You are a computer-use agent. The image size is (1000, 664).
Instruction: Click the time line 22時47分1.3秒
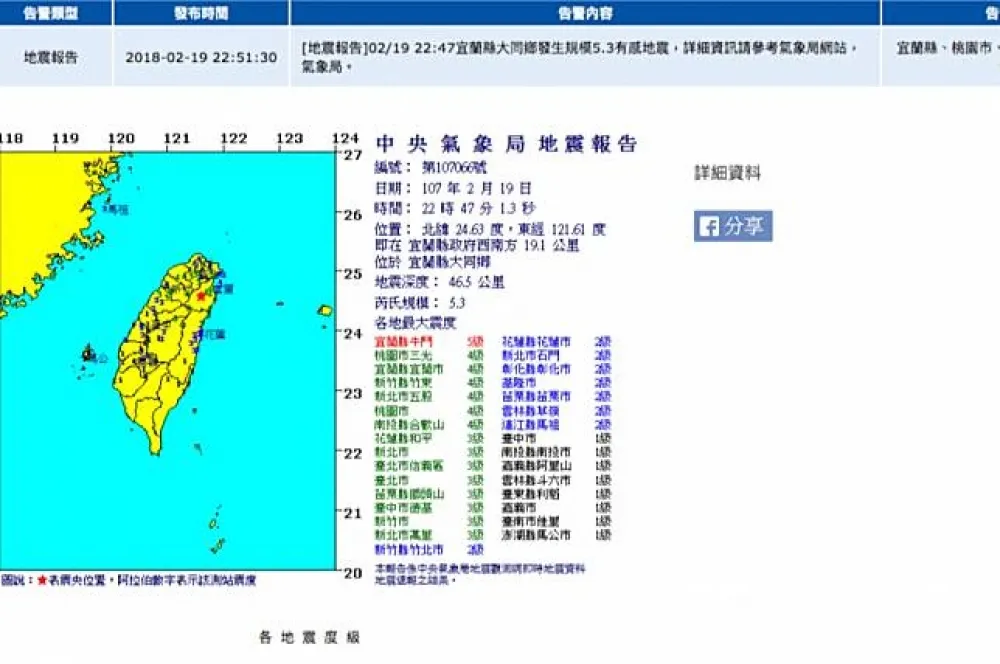tap(455, 209)
